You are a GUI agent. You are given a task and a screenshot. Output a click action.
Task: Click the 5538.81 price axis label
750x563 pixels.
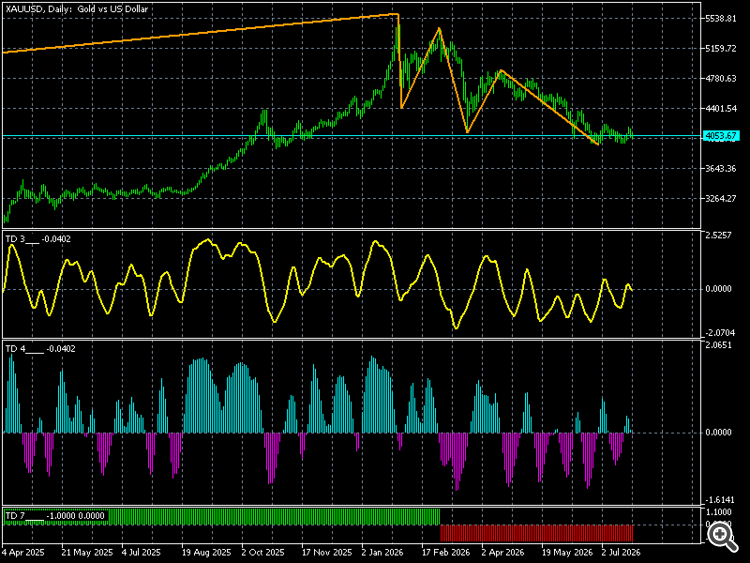[721, 19]
